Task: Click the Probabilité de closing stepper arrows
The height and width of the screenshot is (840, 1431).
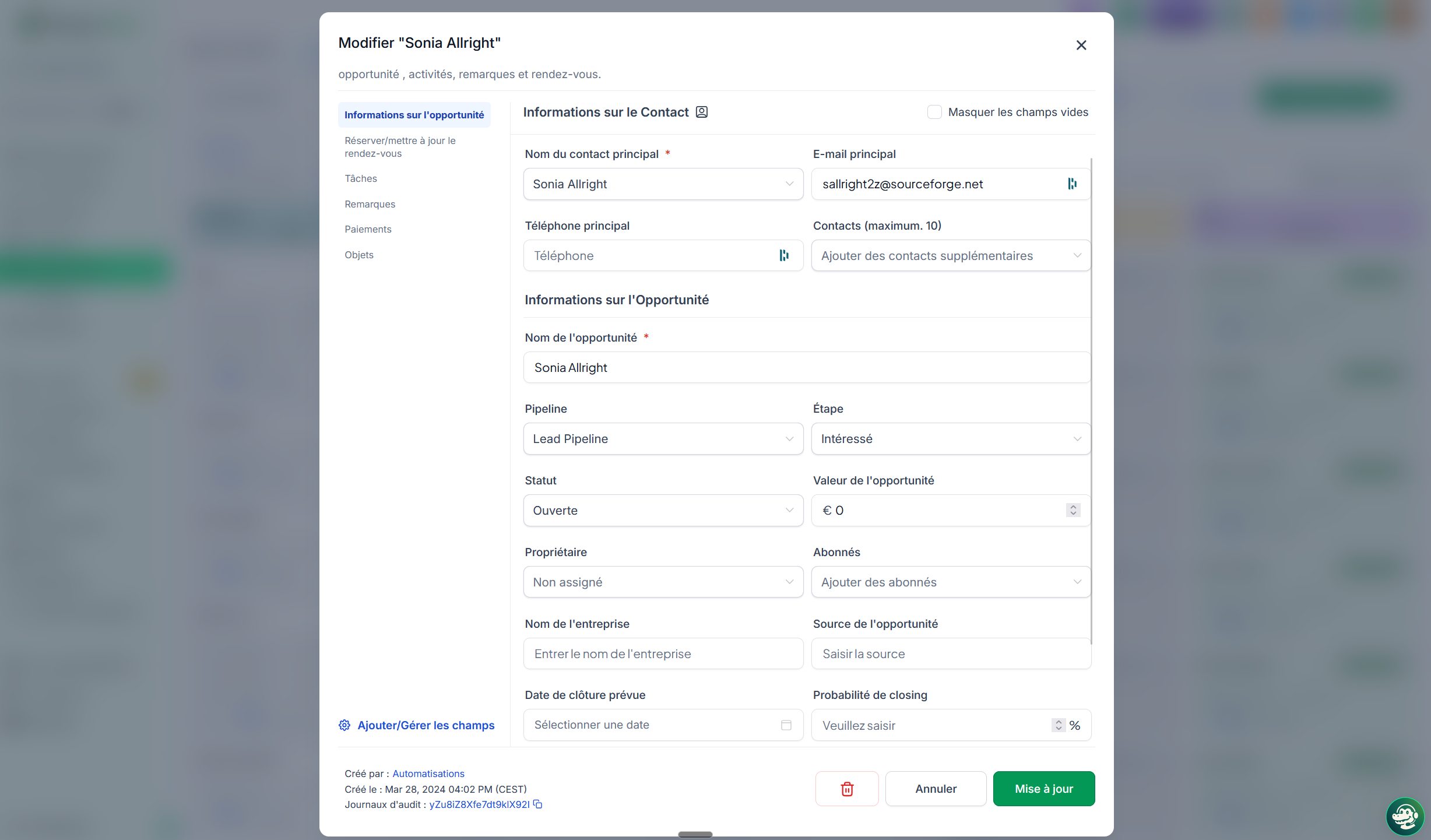Action: click(x=1059, y=725)
